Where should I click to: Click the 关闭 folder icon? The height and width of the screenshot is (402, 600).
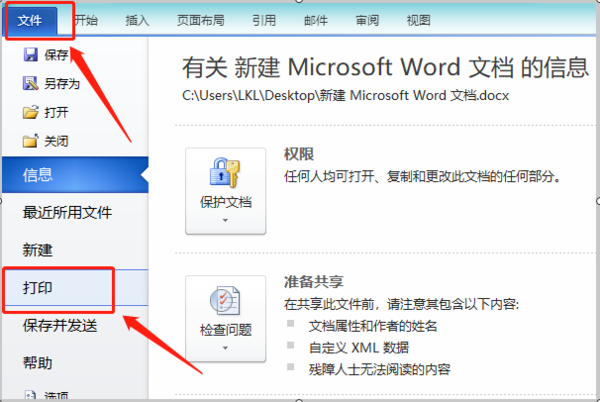[x=31, y=141]
